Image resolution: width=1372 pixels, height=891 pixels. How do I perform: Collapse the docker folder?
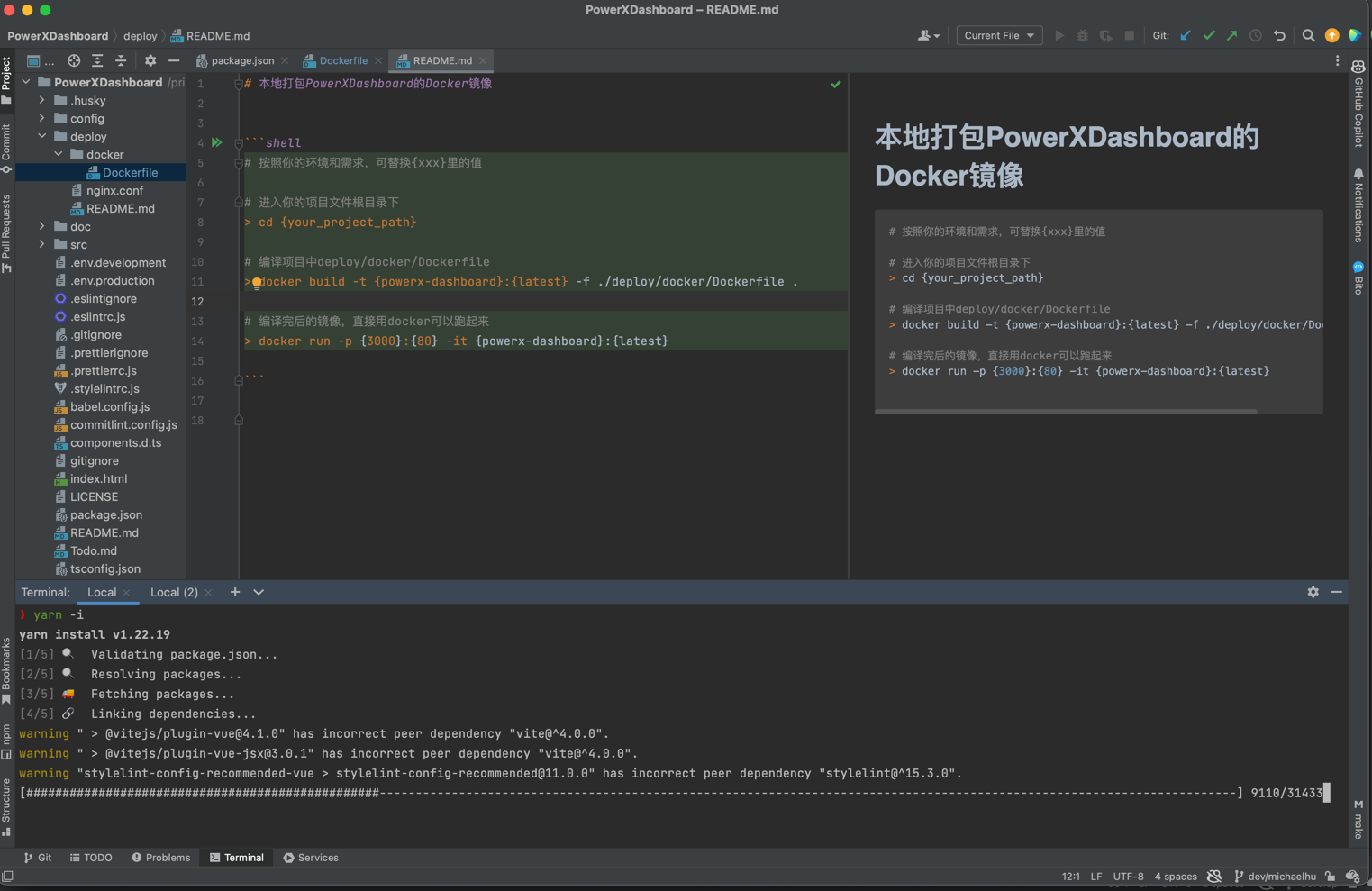coord(59,154)
